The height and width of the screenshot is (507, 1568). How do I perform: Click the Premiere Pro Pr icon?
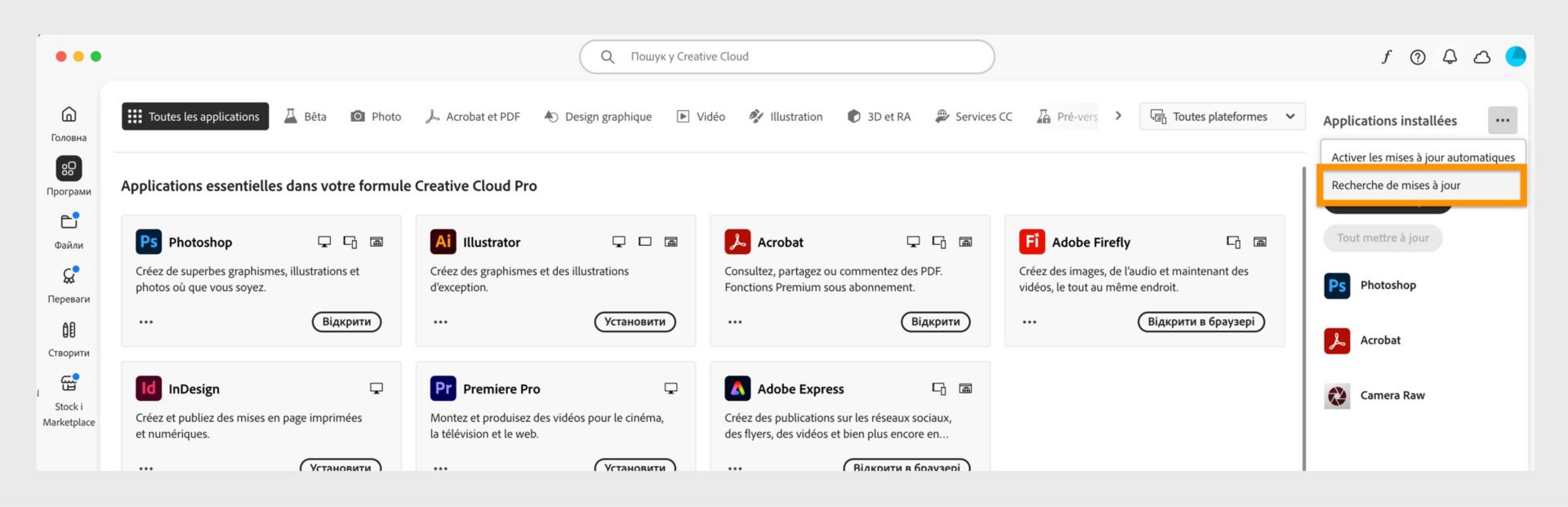click(x=443, y=389)
